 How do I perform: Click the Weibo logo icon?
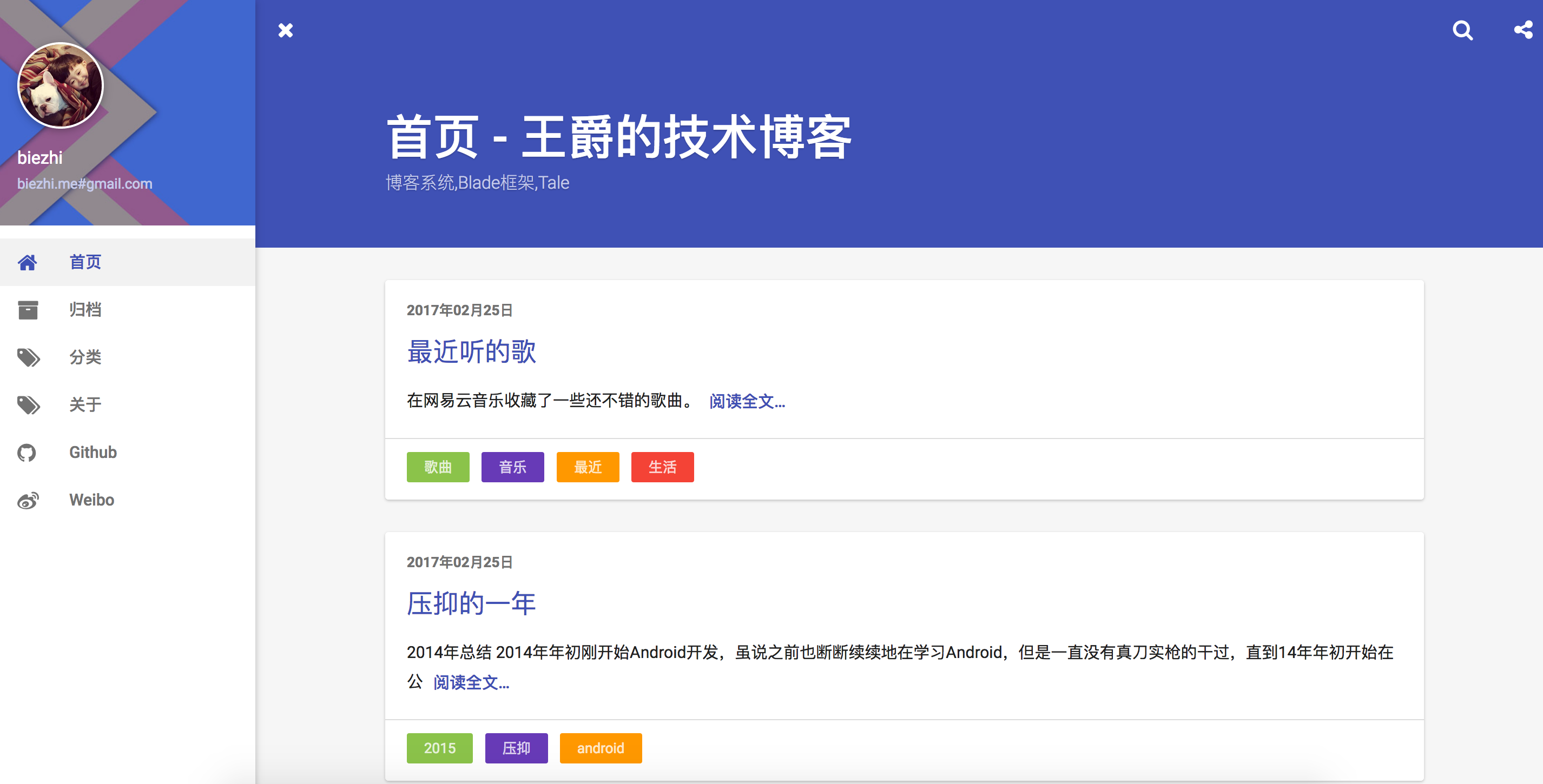coord(28,500)
